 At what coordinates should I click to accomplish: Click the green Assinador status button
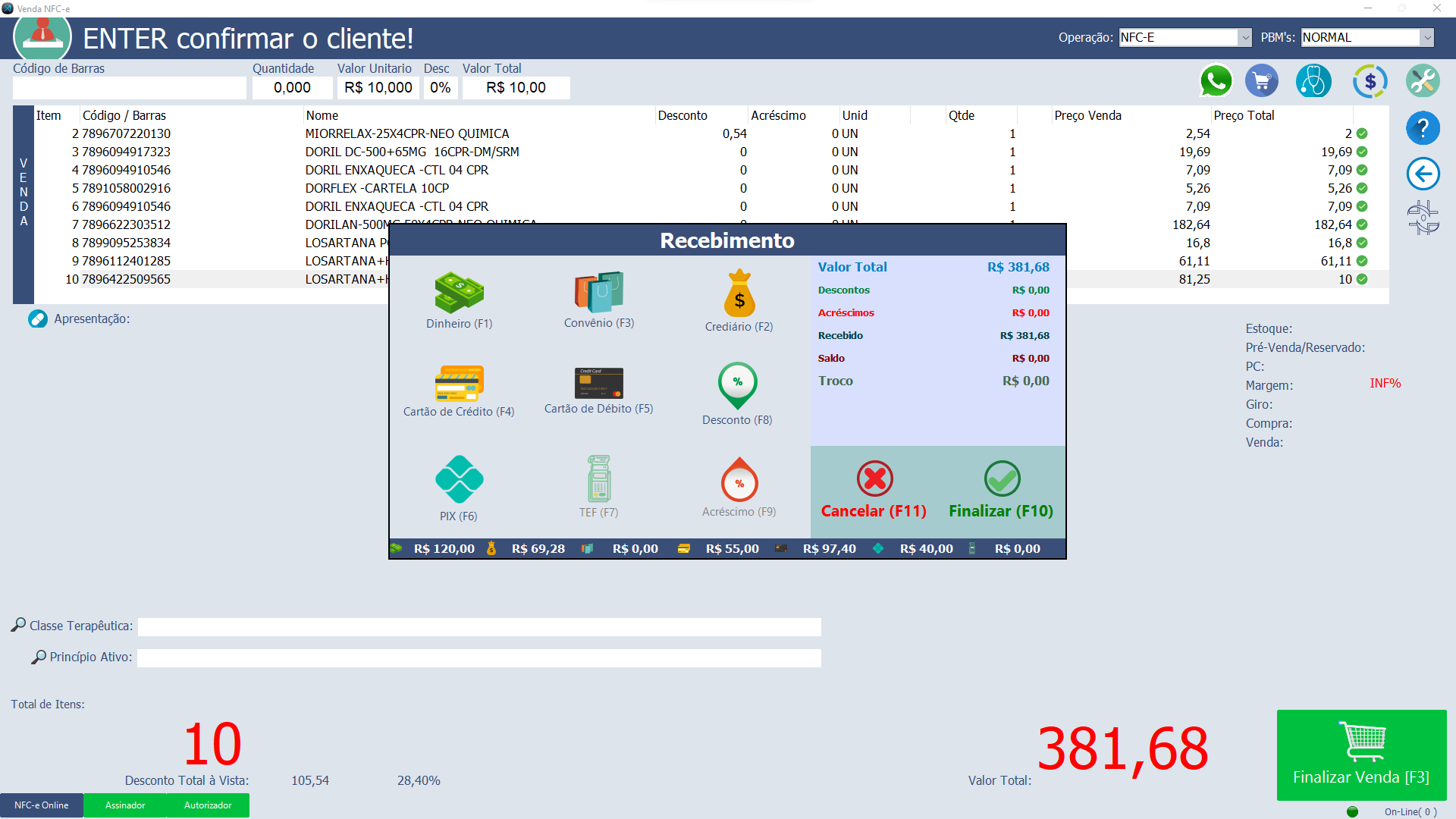tap(125, 805)
